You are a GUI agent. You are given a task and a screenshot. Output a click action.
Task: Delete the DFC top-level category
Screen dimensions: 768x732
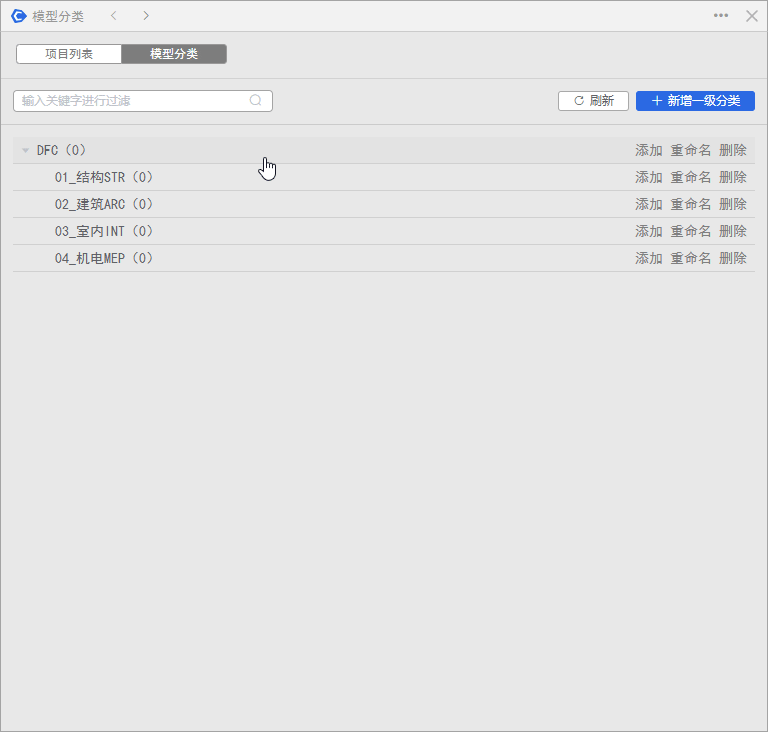coord(733,151)
